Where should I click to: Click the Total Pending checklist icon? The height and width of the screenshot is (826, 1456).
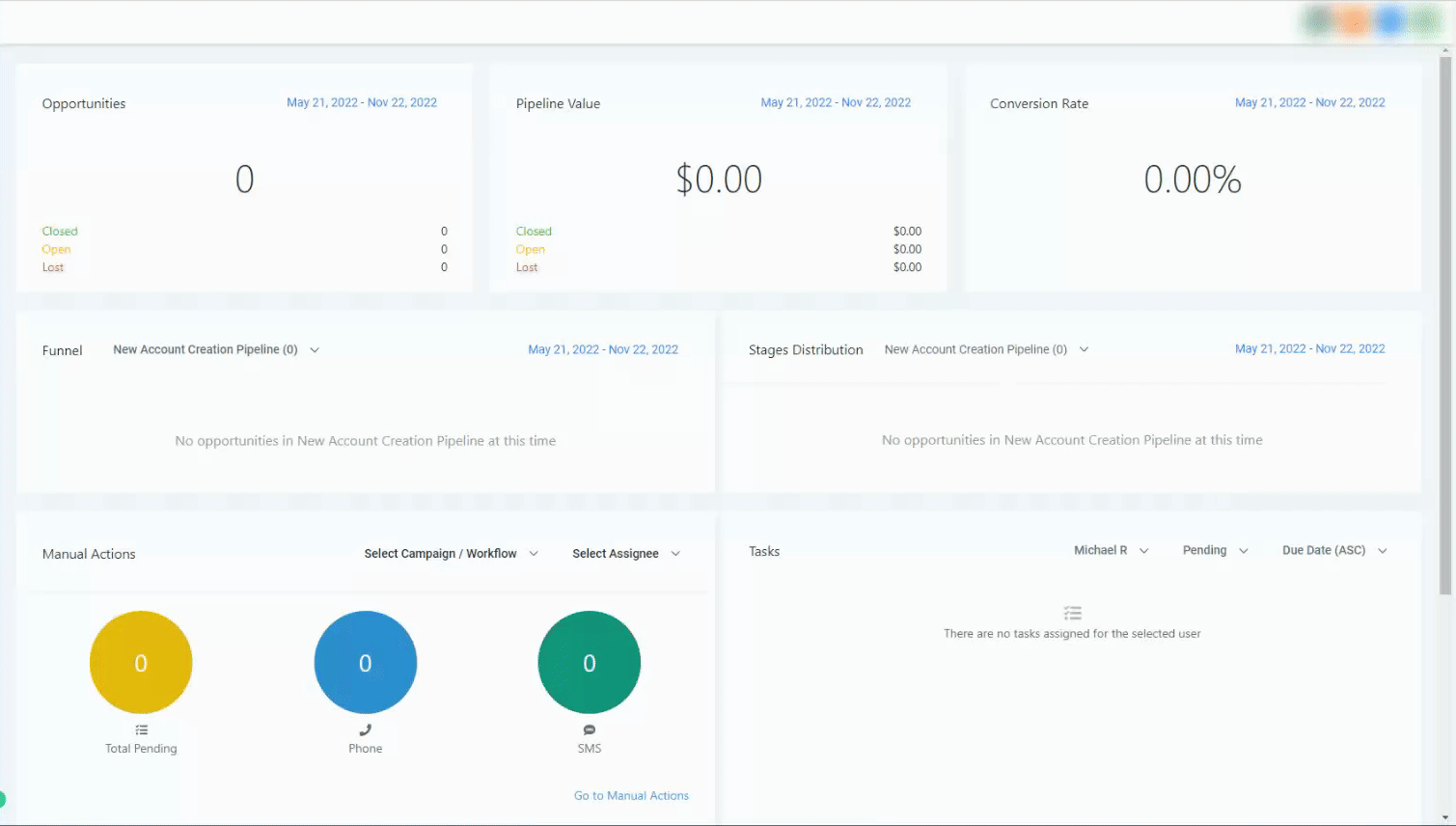142,730
